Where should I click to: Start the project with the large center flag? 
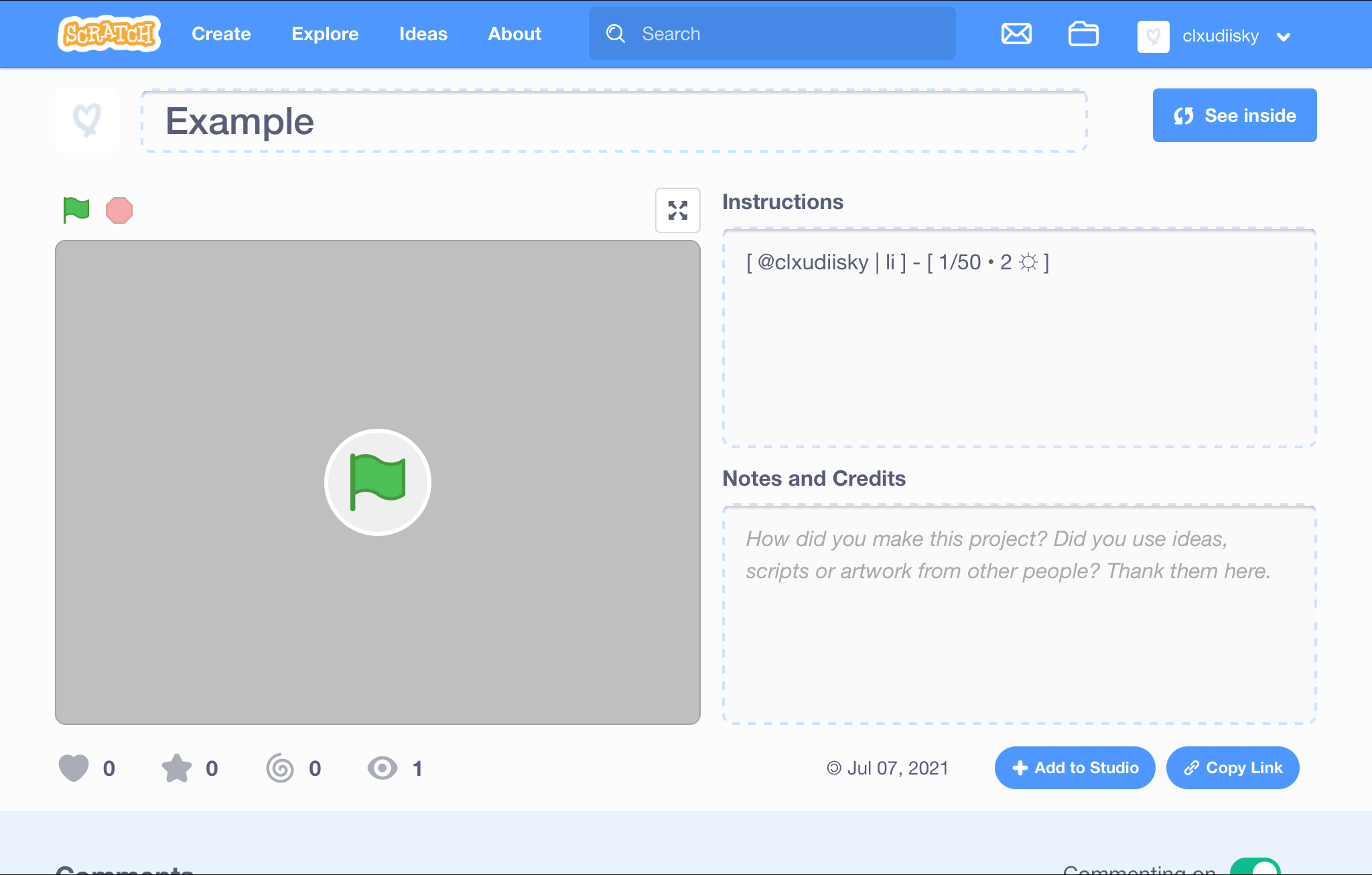tap(378, 482)
